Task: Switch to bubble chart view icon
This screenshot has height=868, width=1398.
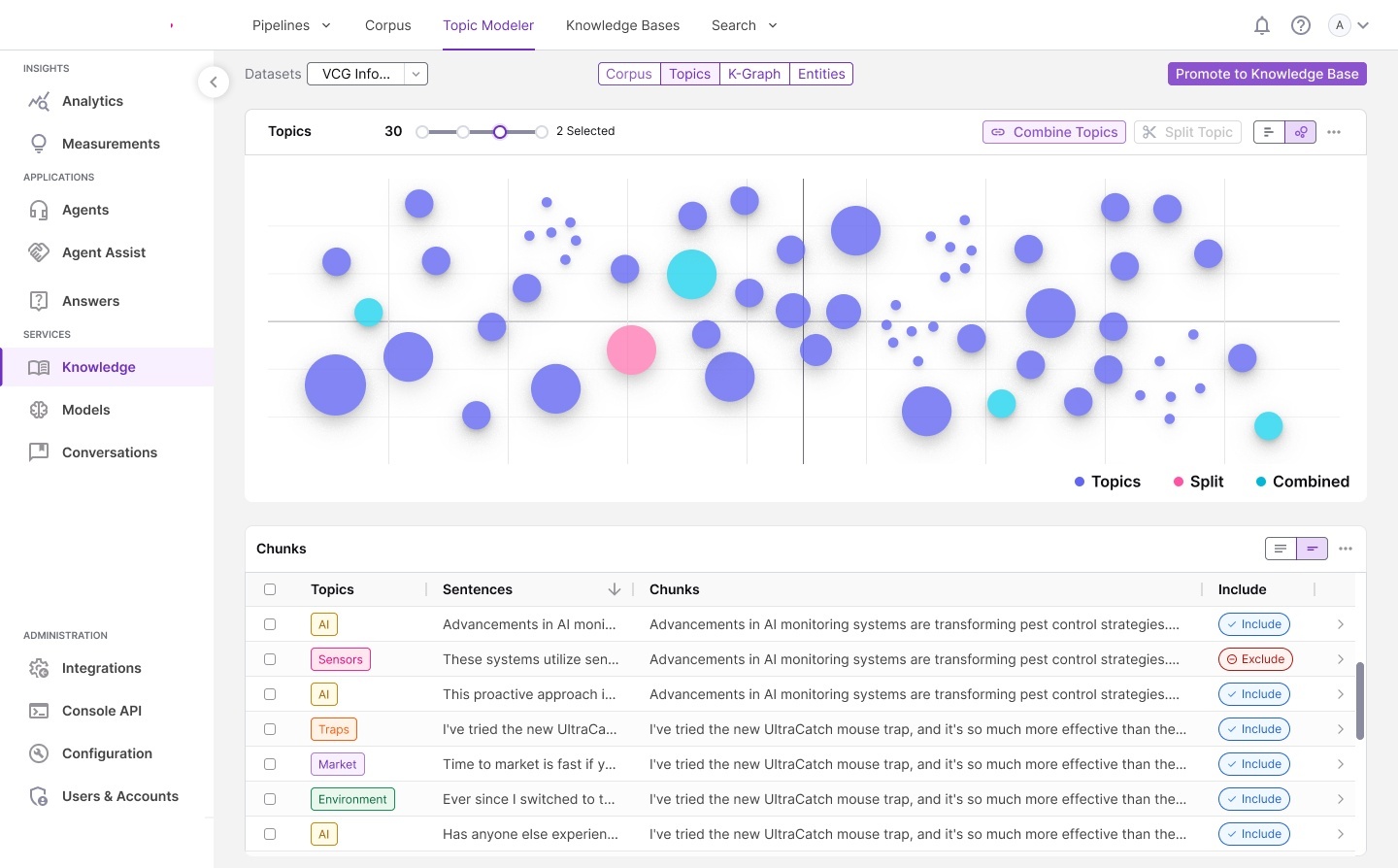Action: tap(1300, 132)
